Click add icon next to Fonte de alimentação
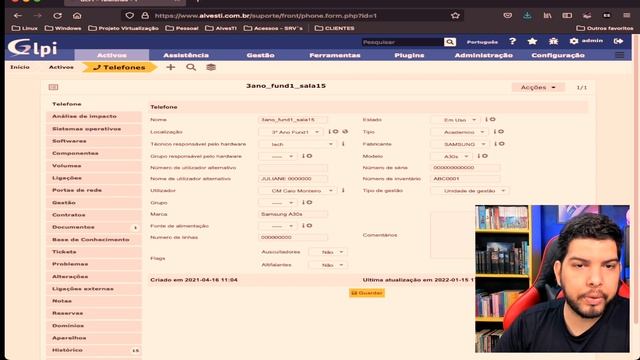 (x=309, y=225)
